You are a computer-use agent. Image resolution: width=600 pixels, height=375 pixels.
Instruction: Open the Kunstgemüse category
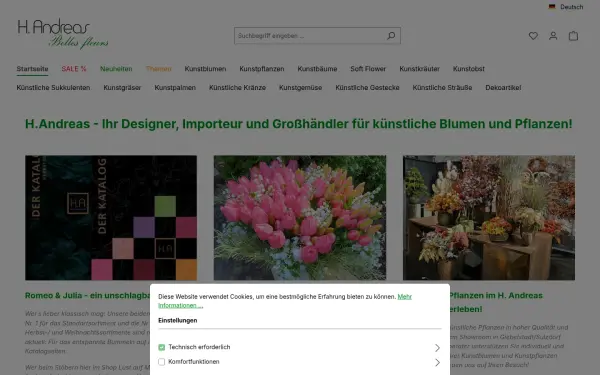300,88
